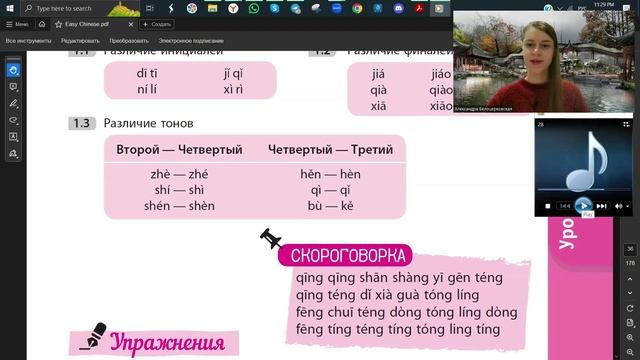Click the current page number field 36
The image size is (640, 360).
pyautogui.click(x=630, y=249)
